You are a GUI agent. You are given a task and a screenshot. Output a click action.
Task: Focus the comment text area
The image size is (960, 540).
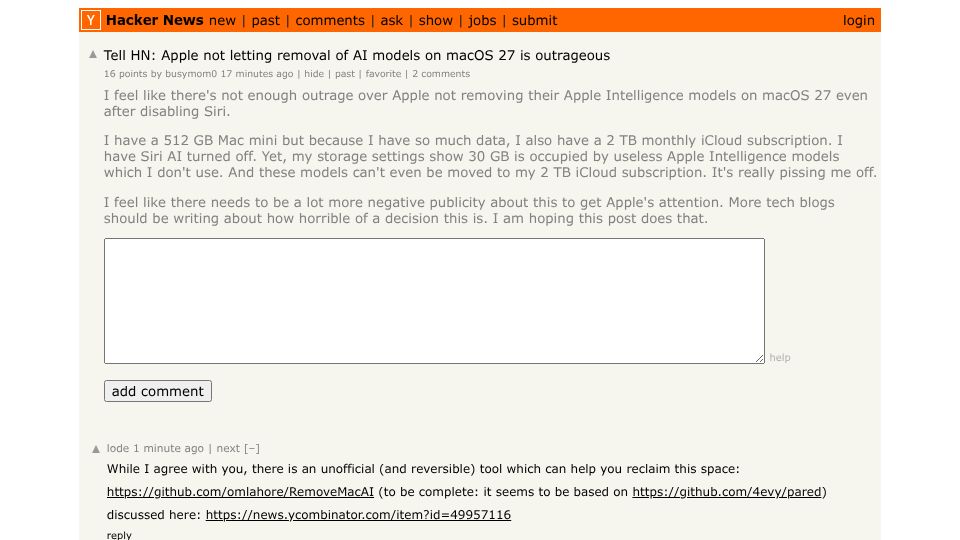click(x=434, y=301)
